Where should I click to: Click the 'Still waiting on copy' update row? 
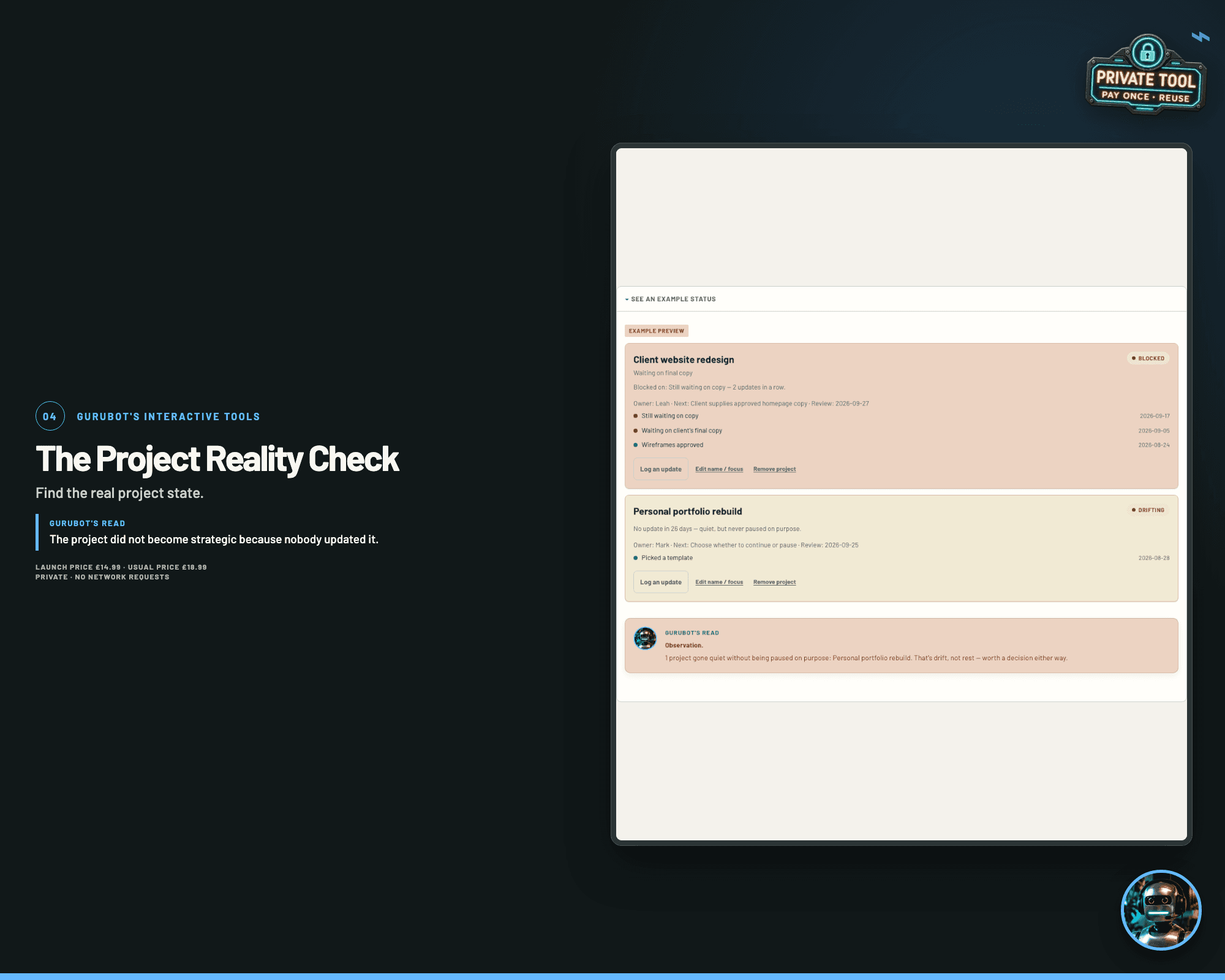901,416
